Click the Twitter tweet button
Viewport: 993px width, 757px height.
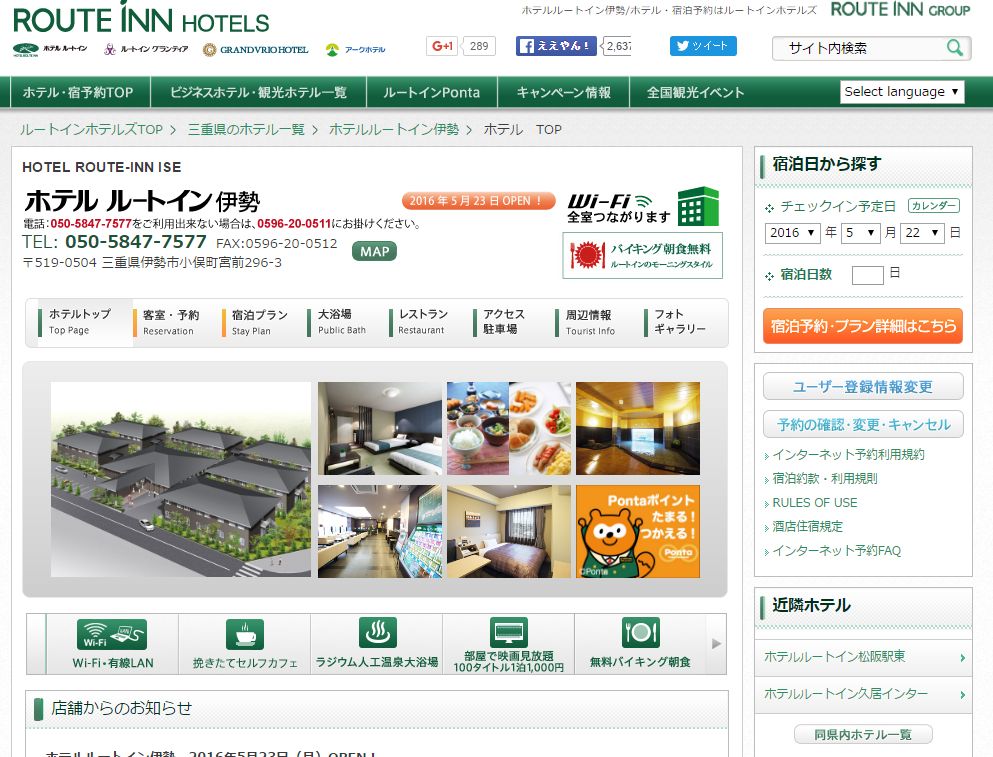(703, 46)
